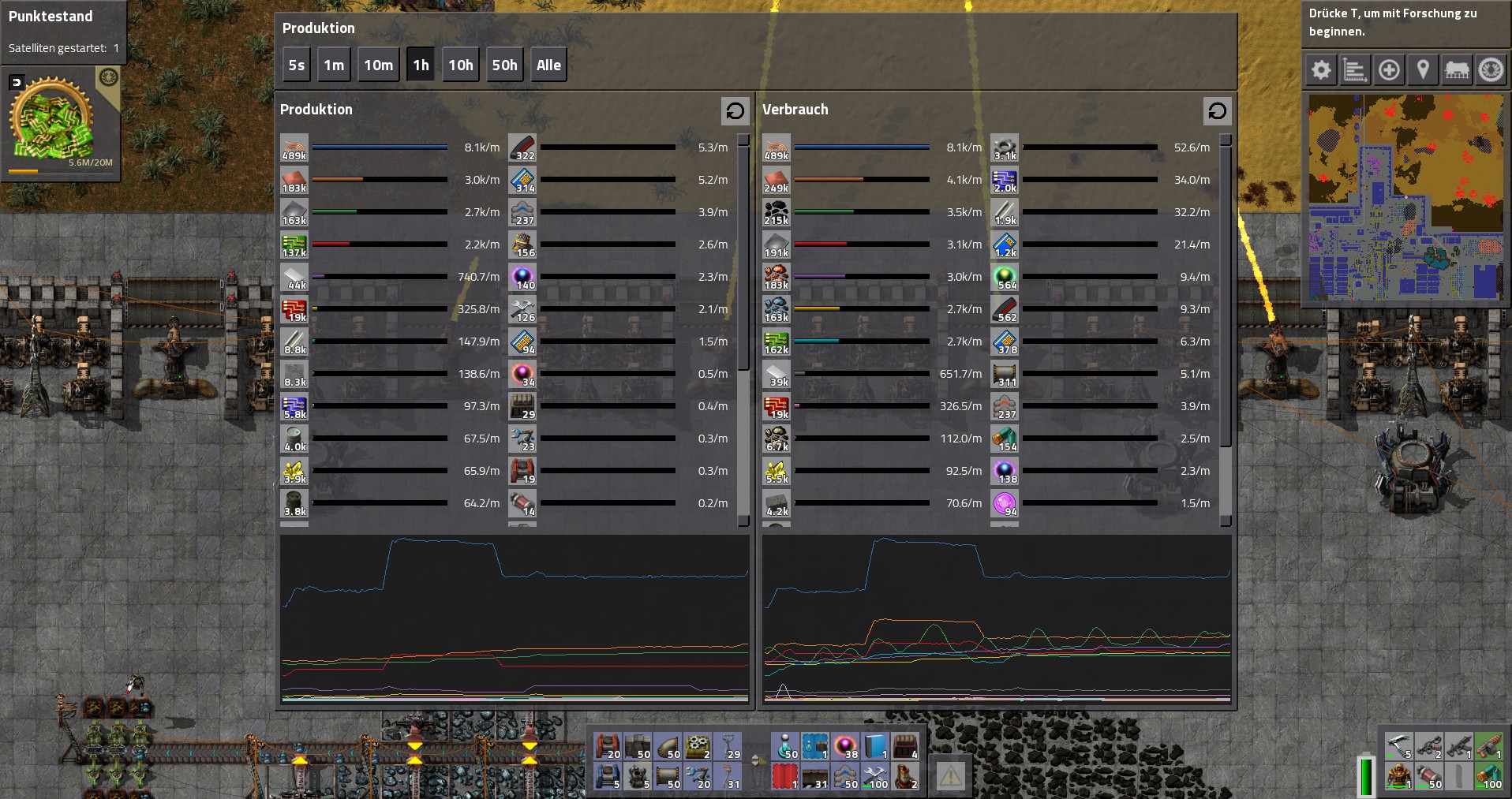This screenshot has width=1512, height=799.
Task: Click steel plate icon showing 44k in Produktion
Action: click(294, 277)
